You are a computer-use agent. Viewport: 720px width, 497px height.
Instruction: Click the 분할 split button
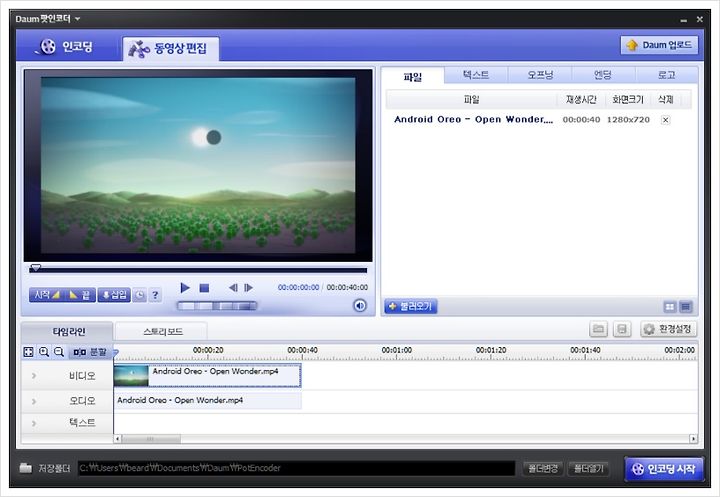click(x=90, y=352)
